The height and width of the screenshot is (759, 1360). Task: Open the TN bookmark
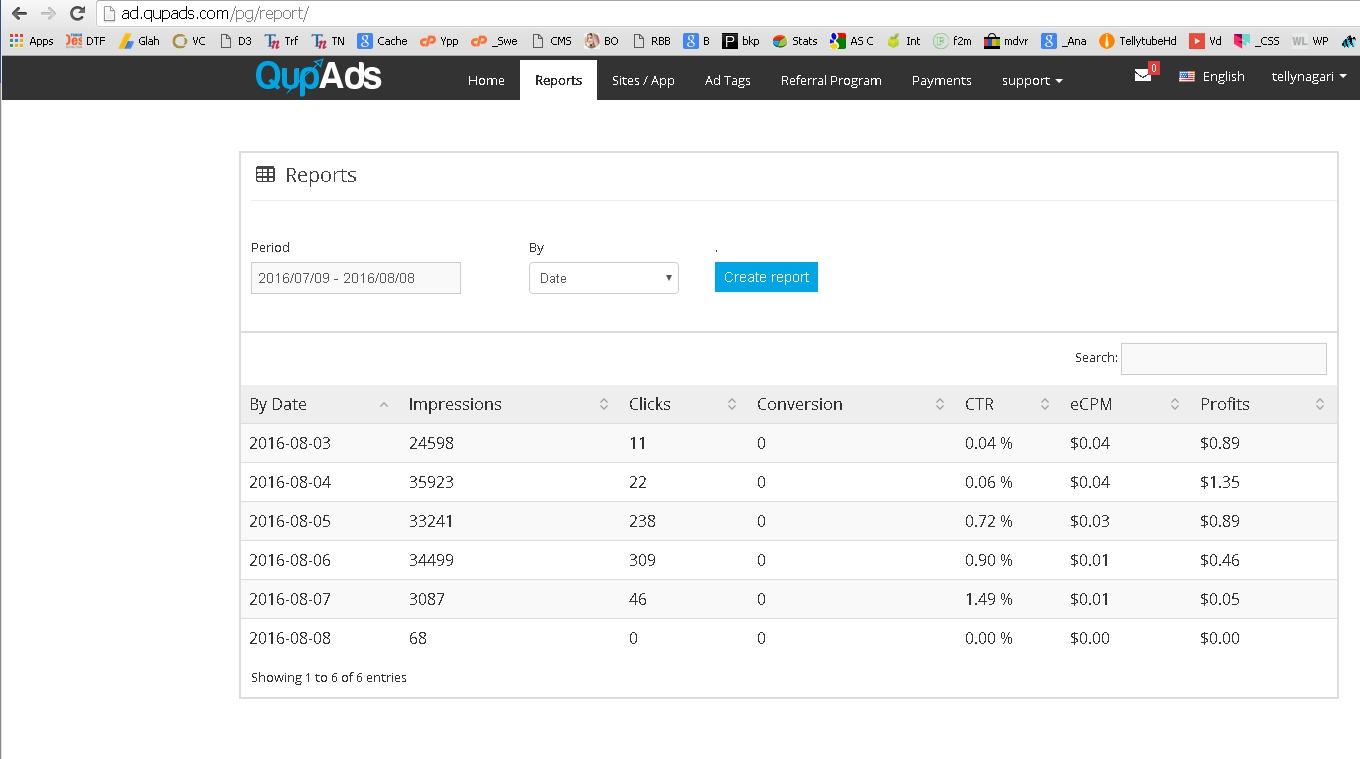coord(328,41)
